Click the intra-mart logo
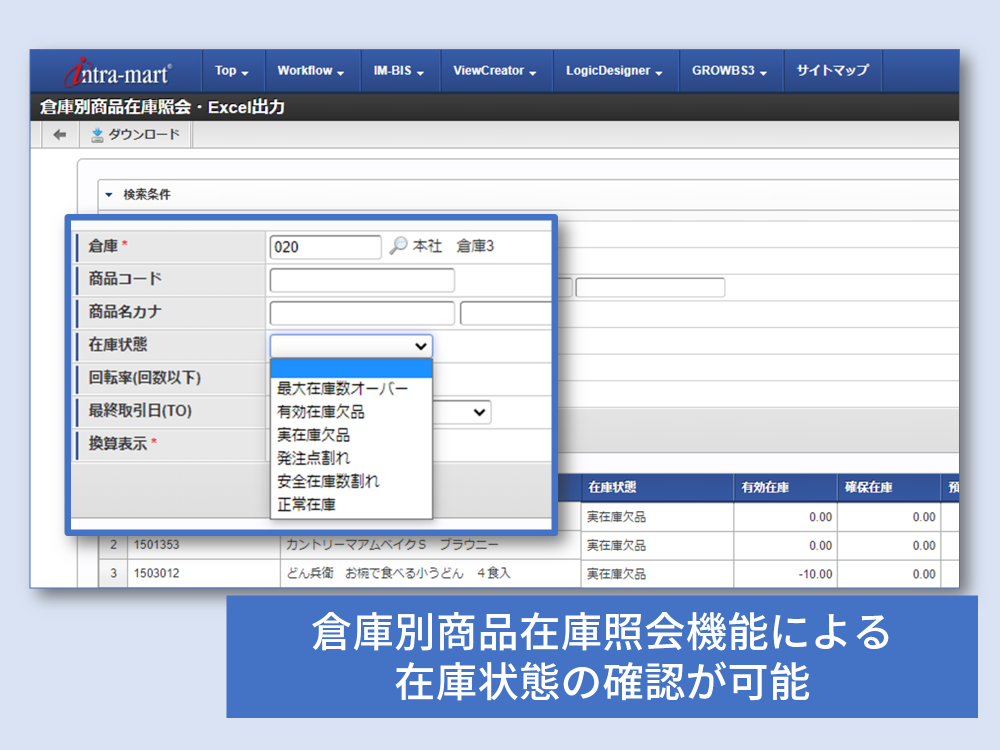The image size is (1000, 750). 117,72
